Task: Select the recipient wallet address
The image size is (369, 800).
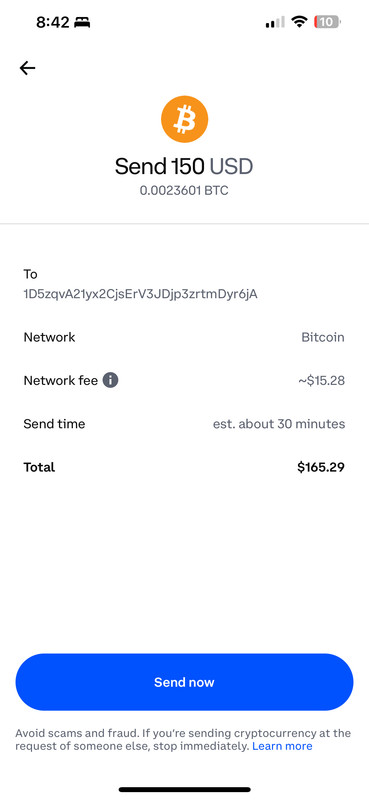Action: pyautogui.click(x=140, y=294)
